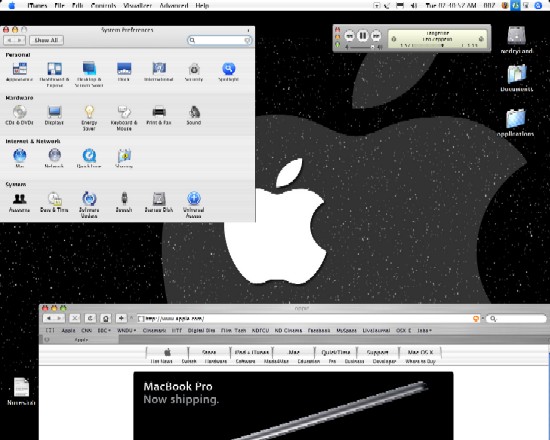Click the System Preferences search field
550x440 pixels.
pyautogui.click(x=220, y=40)
